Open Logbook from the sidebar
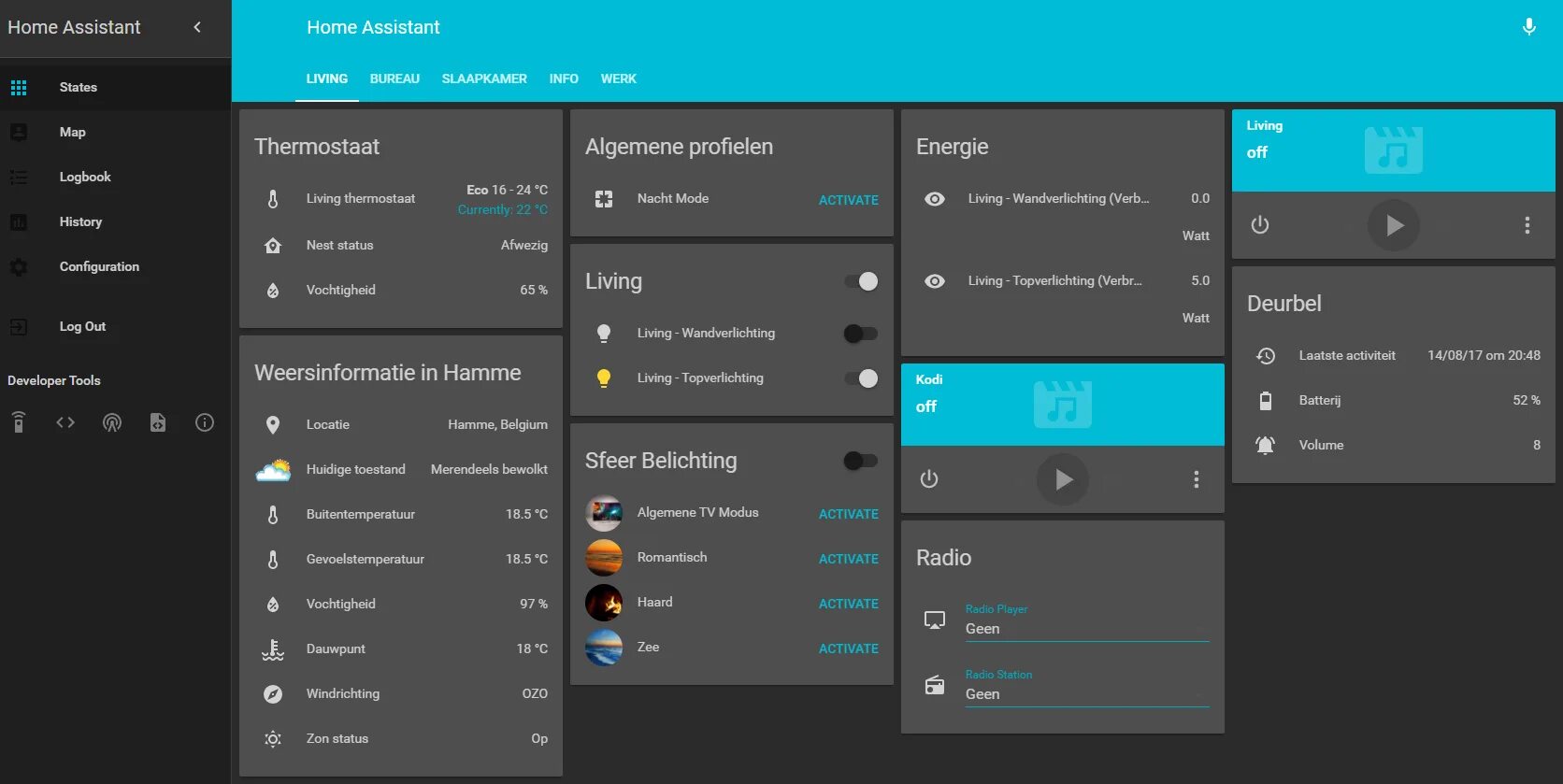1563x784 pixels. pos(85,177)
